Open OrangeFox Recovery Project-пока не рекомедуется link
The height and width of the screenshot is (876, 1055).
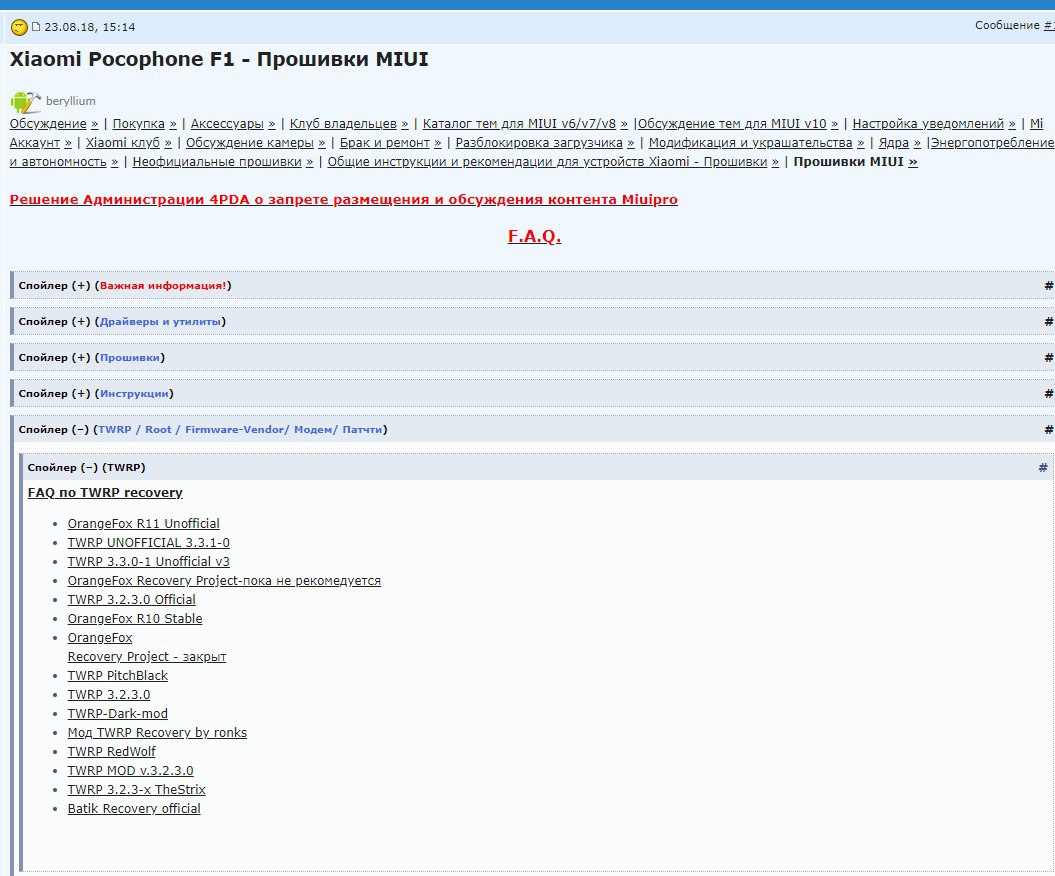(224, 581)
